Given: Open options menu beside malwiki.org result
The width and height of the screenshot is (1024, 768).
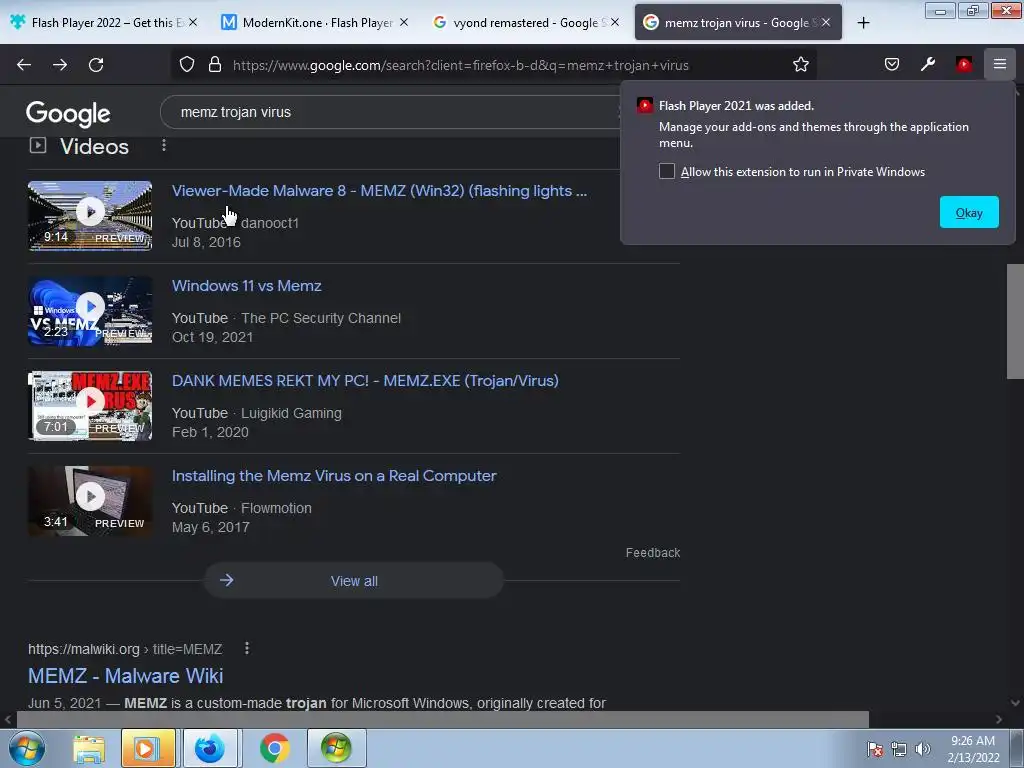Looking at the screenshot, I should [247, 648].
